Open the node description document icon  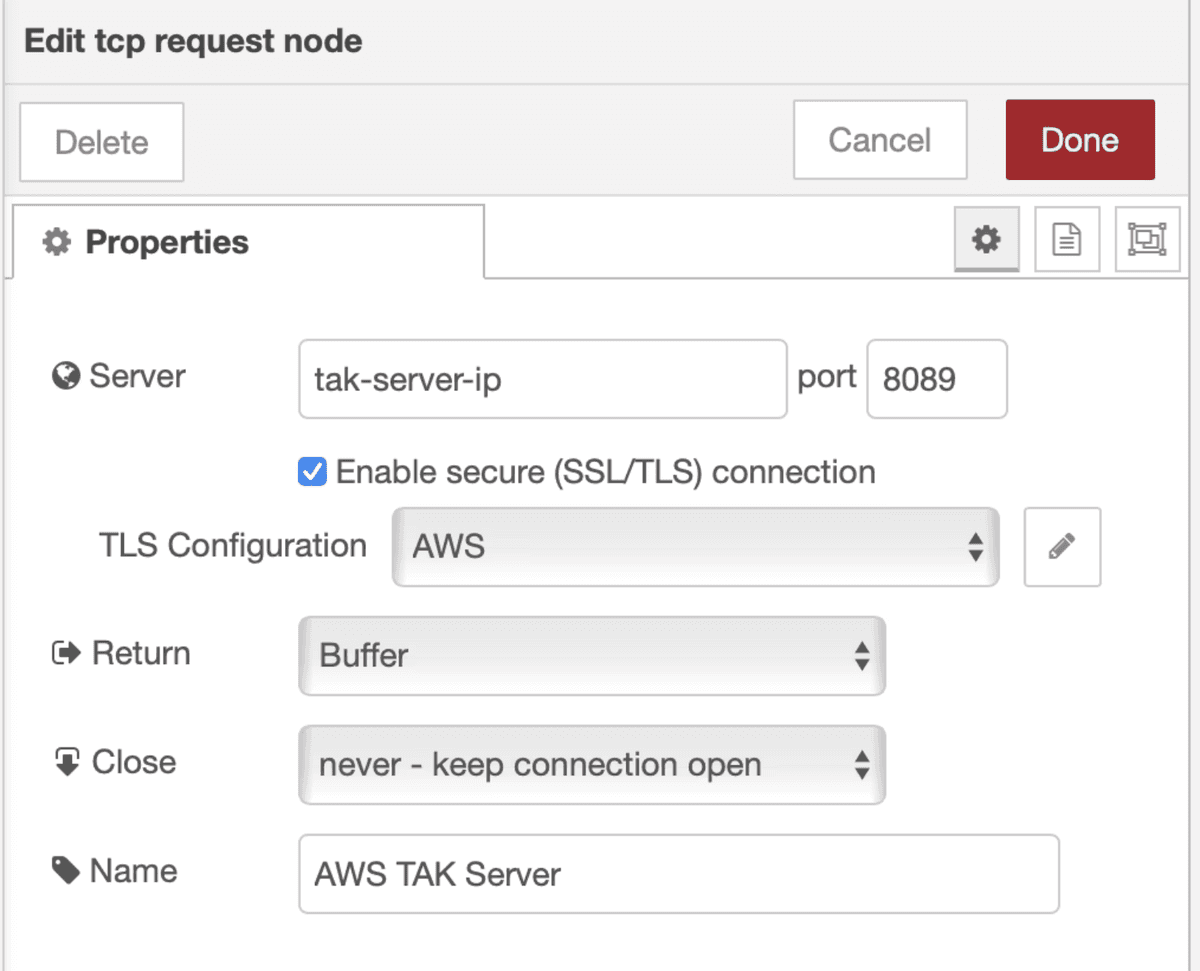[1066, 240]
